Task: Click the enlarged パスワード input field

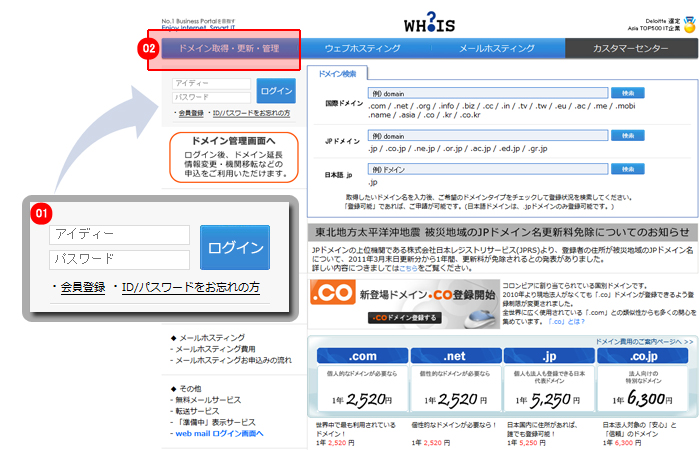Action: point(120,260)
